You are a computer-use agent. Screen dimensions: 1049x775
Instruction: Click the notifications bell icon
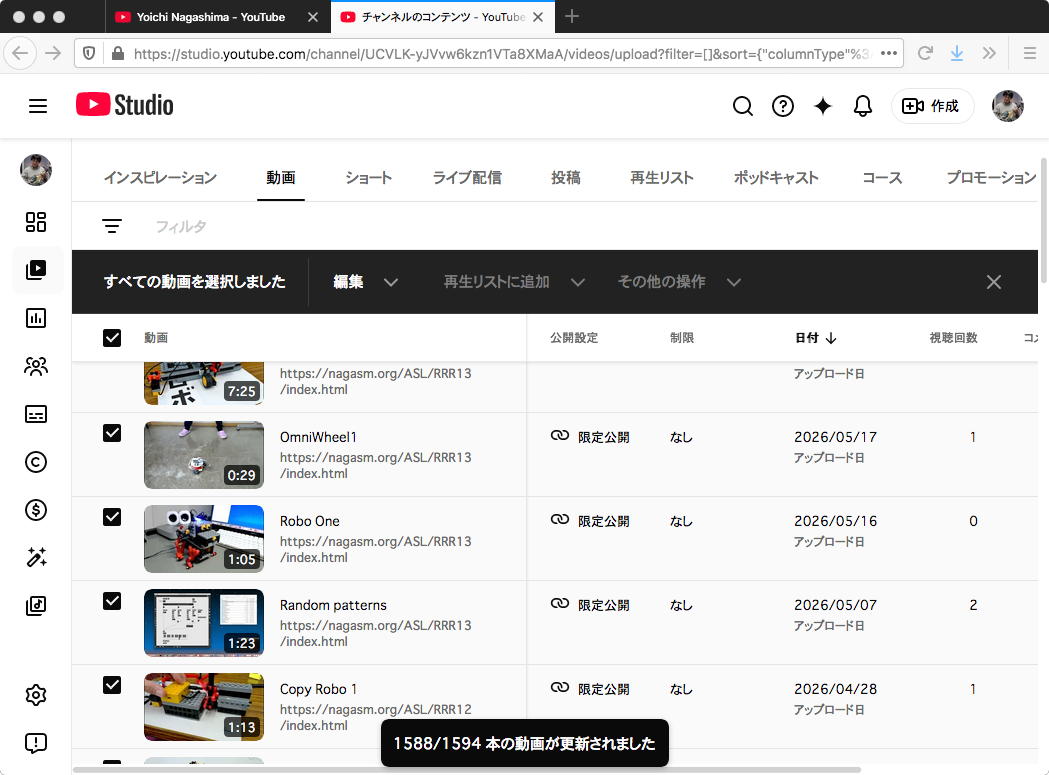click(863, 106)
